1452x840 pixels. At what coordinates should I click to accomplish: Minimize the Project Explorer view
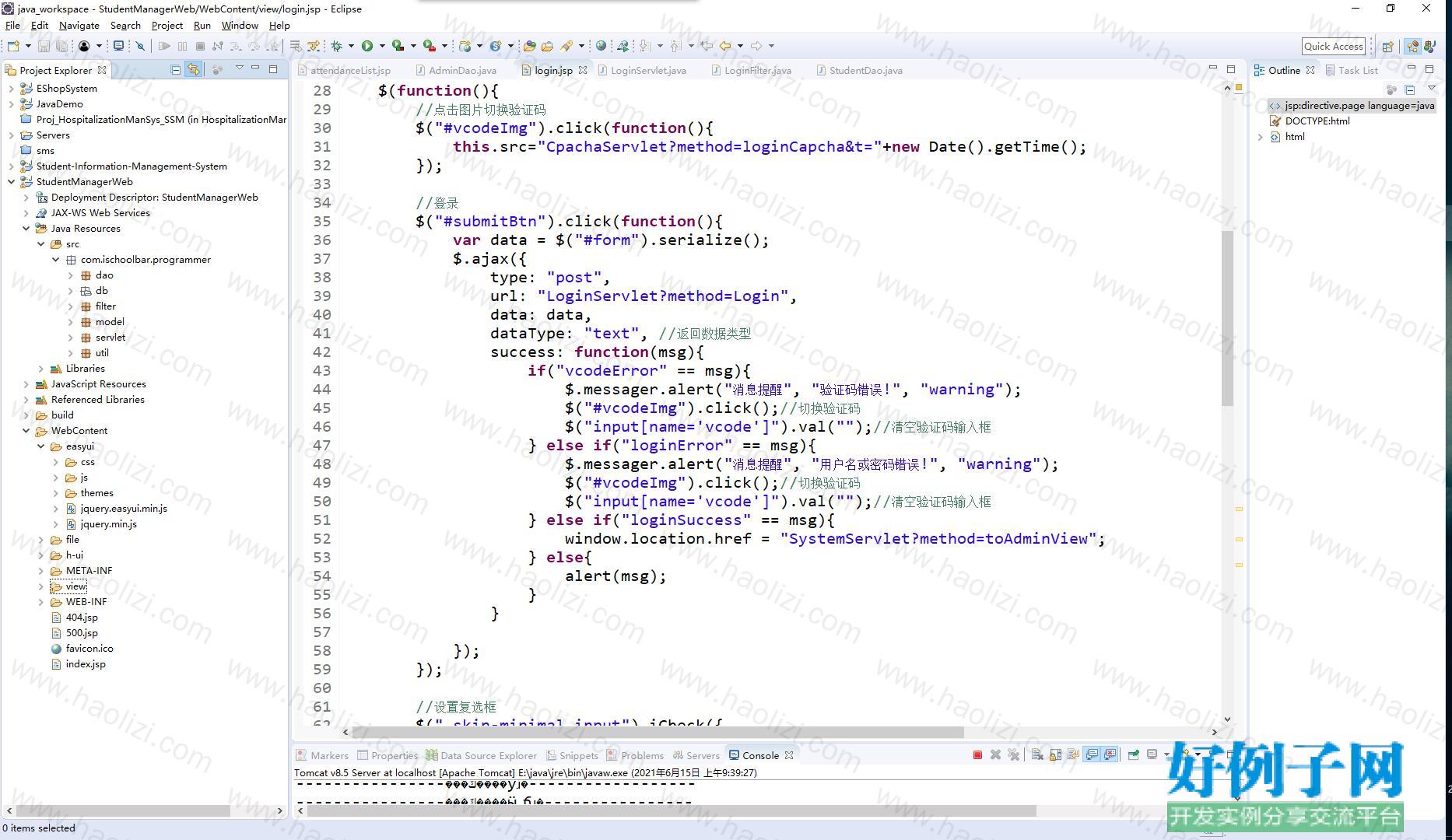point(255,69)
